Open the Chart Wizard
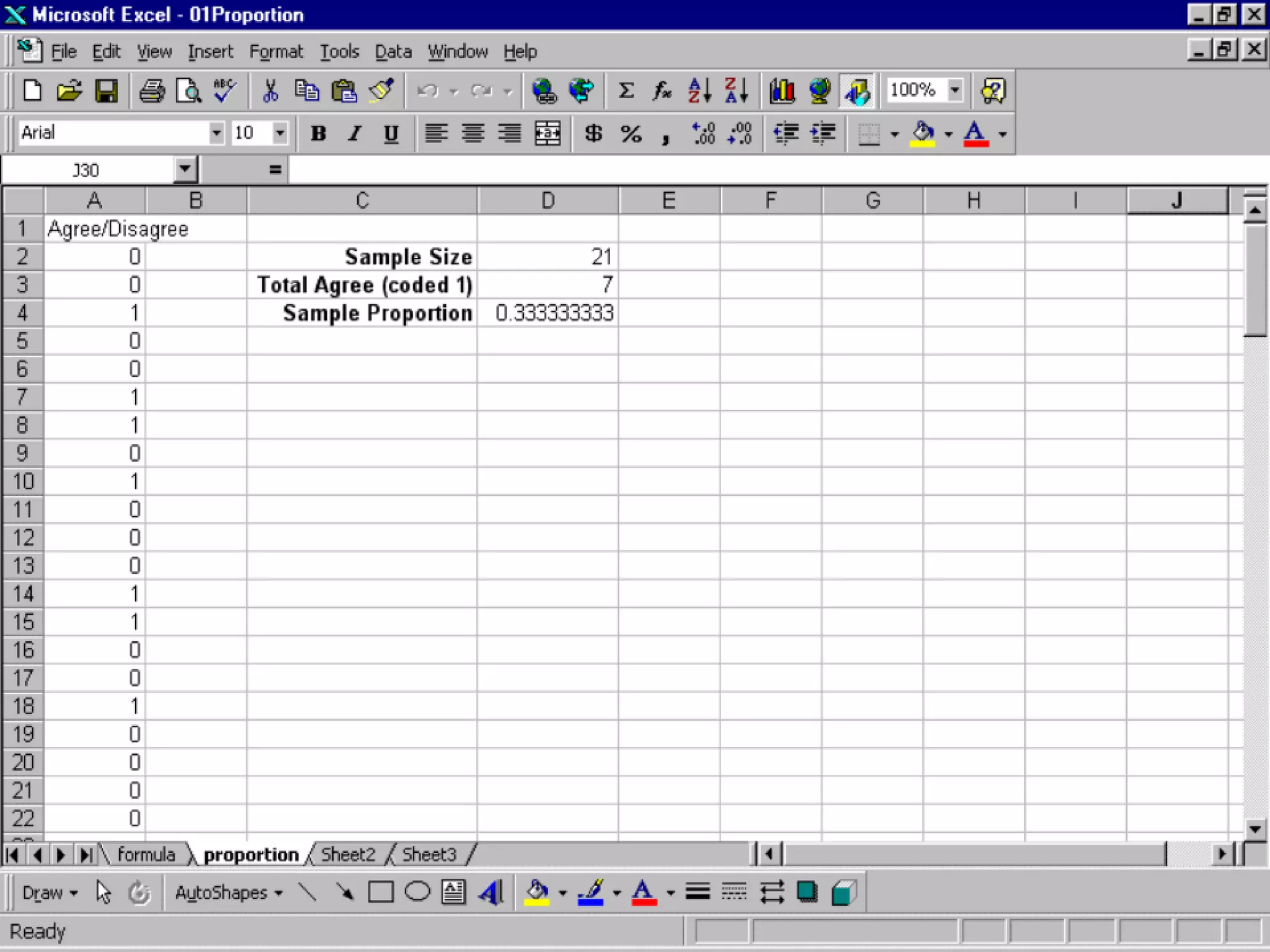The width and height of the screenshot is (1270, 952). click(x=782, y=91)
